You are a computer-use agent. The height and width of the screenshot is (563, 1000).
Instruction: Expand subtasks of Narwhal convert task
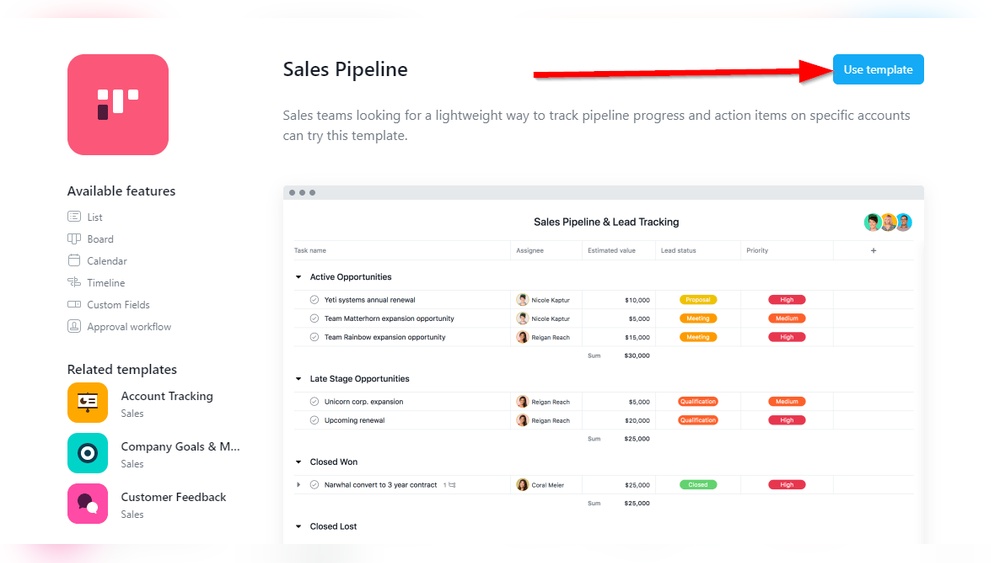coord(298,485)
